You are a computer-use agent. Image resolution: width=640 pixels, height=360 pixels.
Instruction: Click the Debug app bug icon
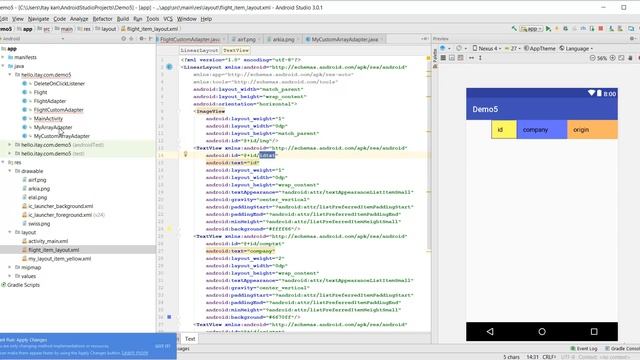[x=565, y=29]
